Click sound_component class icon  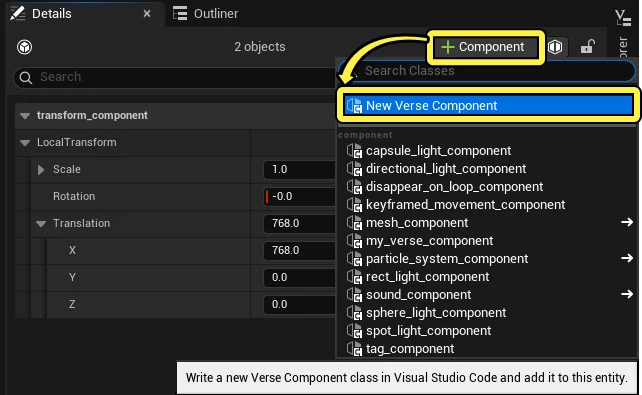(x=355, y=295)
